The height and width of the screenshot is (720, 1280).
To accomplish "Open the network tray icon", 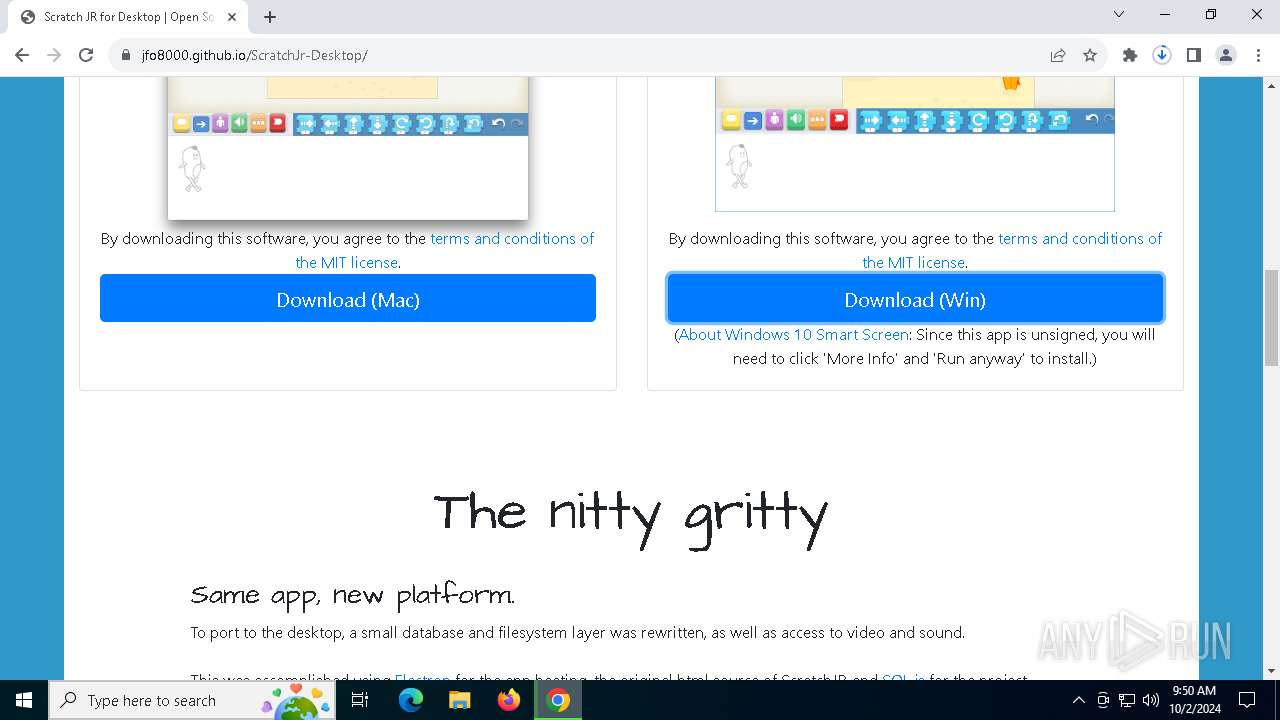I will 1127,700.
